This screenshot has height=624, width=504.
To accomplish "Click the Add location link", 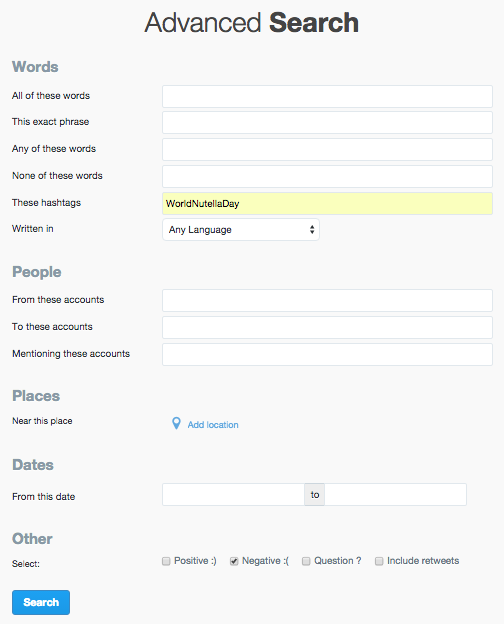I will coord(213,425).
